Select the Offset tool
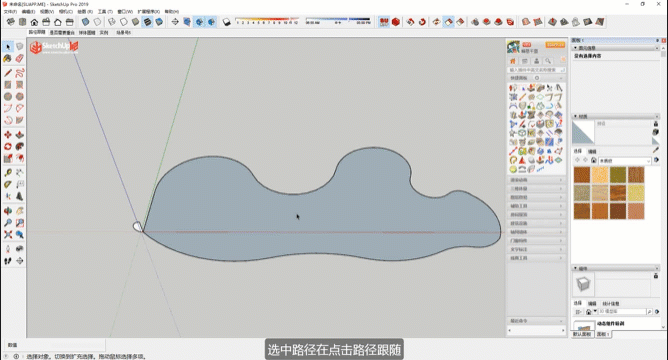 [20, 158]
